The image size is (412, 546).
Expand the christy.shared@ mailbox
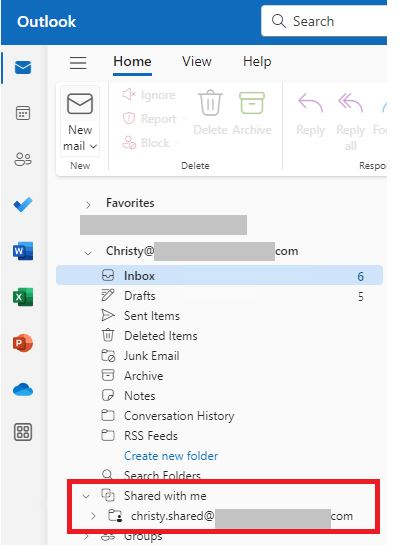(x=93, y=516)
